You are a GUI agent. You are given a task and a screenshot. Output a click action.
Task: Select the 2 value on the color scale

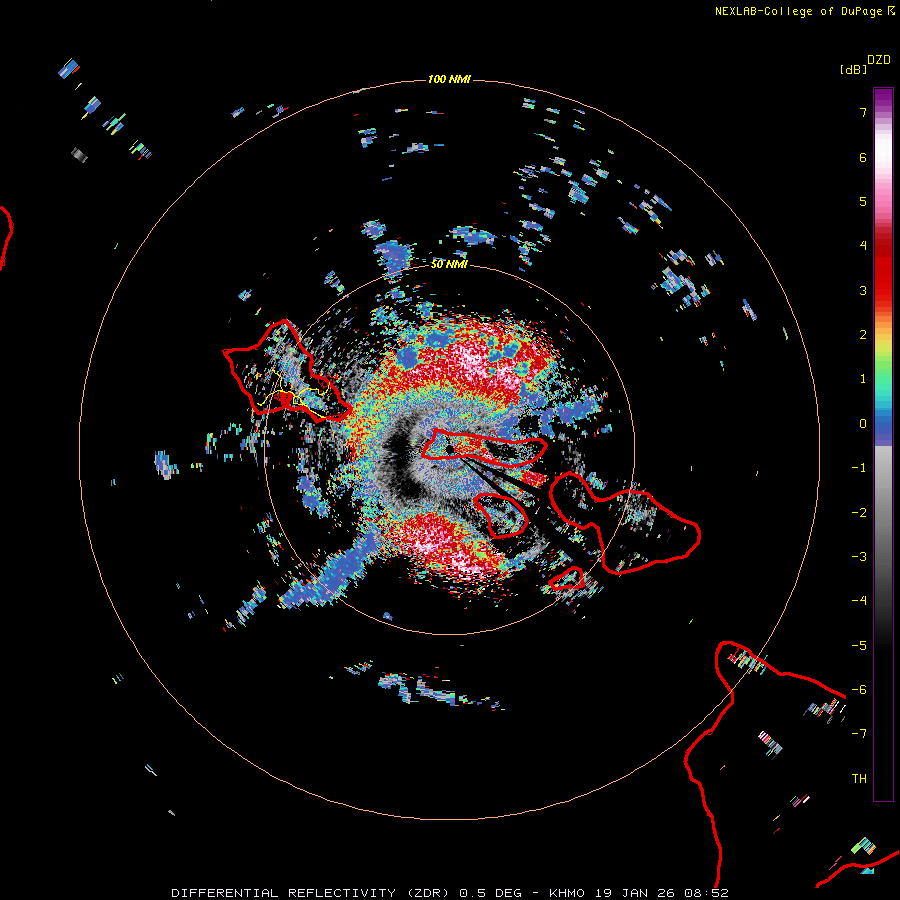click(863, 335)
